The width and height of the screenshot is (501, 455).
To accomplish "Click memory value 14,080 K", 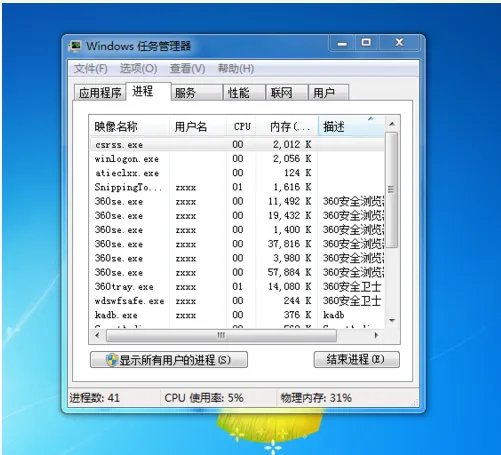I will click(x=290, y=287).
